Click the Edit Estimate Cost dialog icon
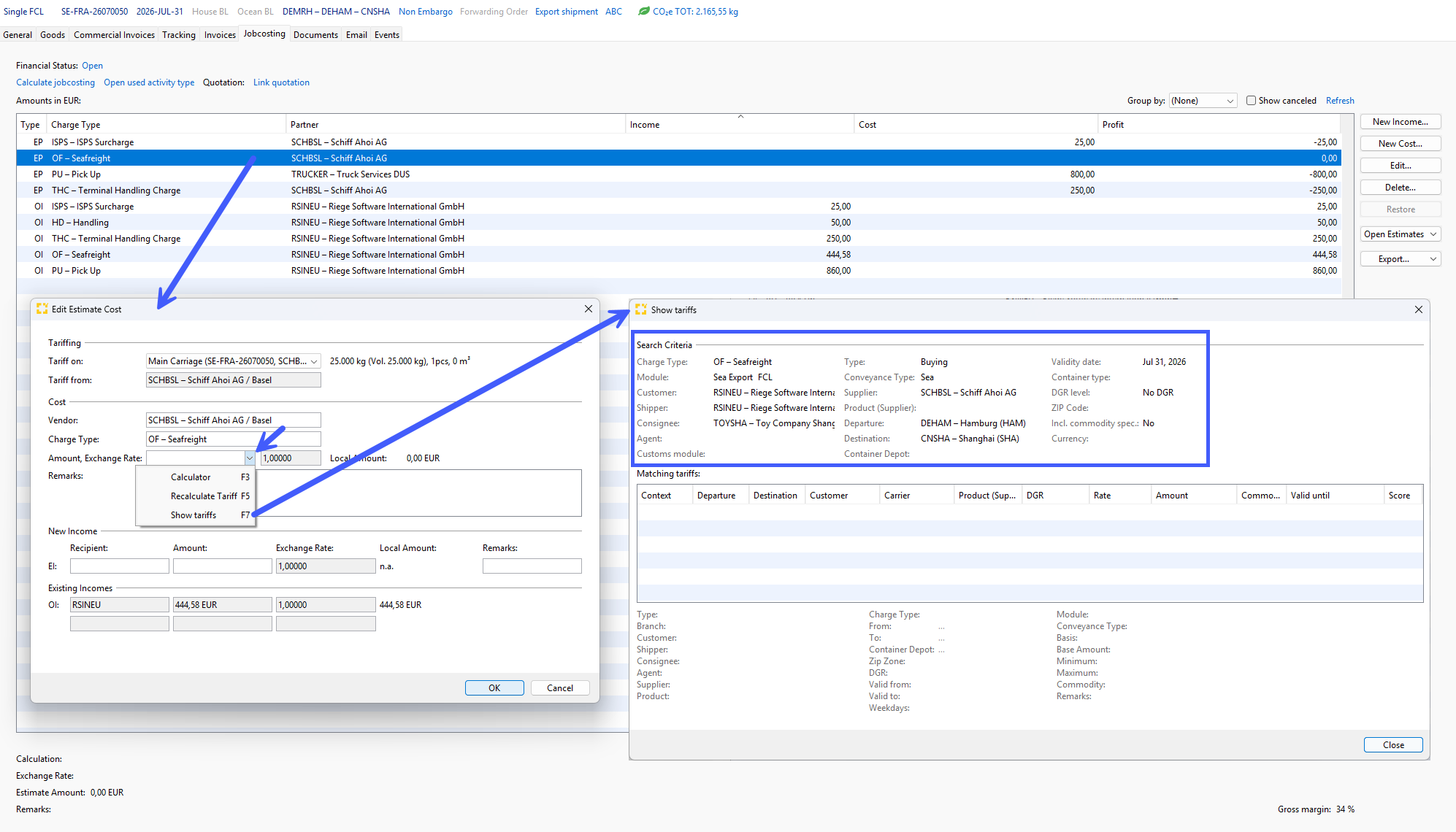The height and width of the screenshot is (832, 1456). (x=42, y=309)
